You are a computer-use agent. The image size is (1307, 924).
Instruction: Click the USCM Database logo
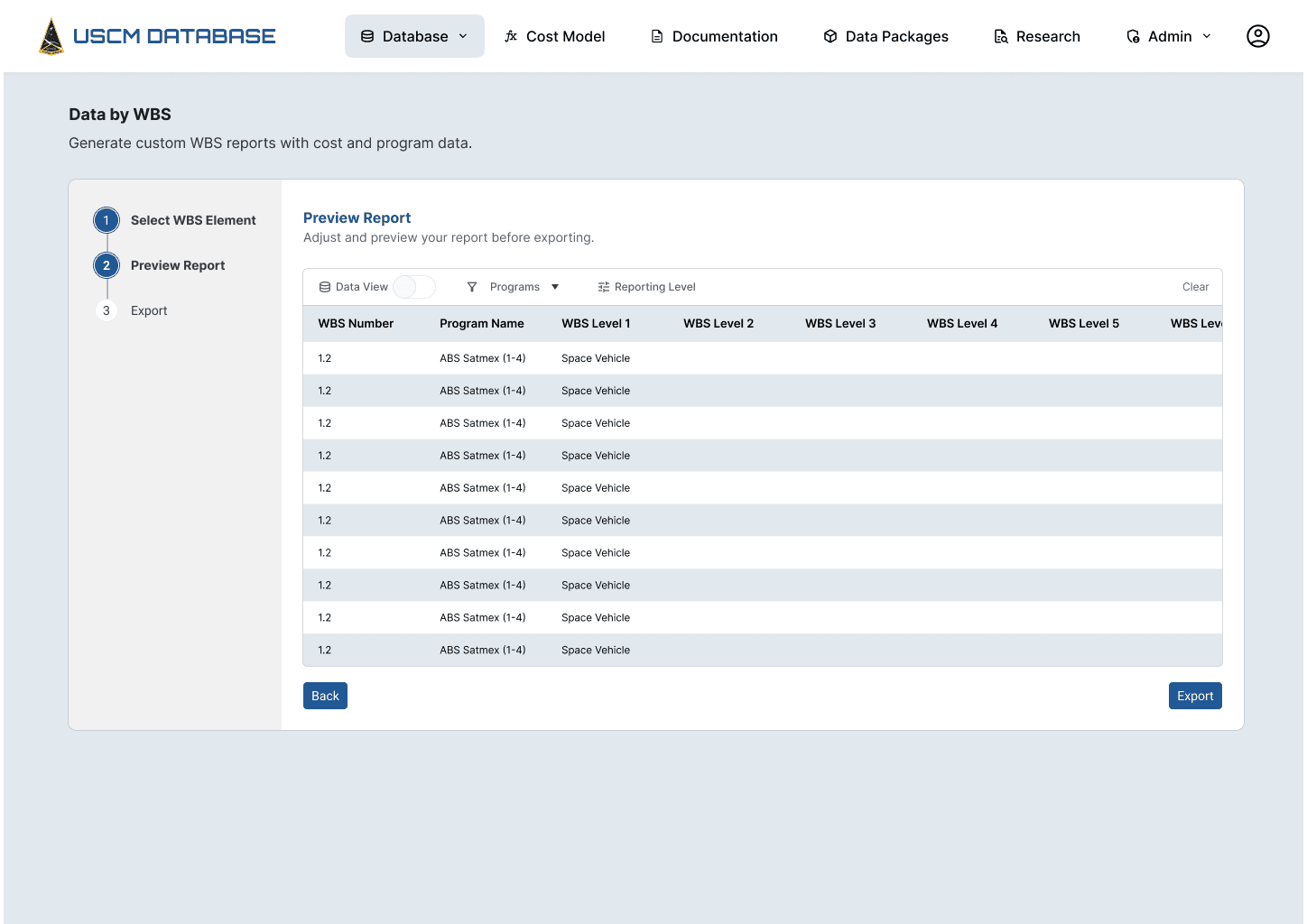tap(157, 36)
